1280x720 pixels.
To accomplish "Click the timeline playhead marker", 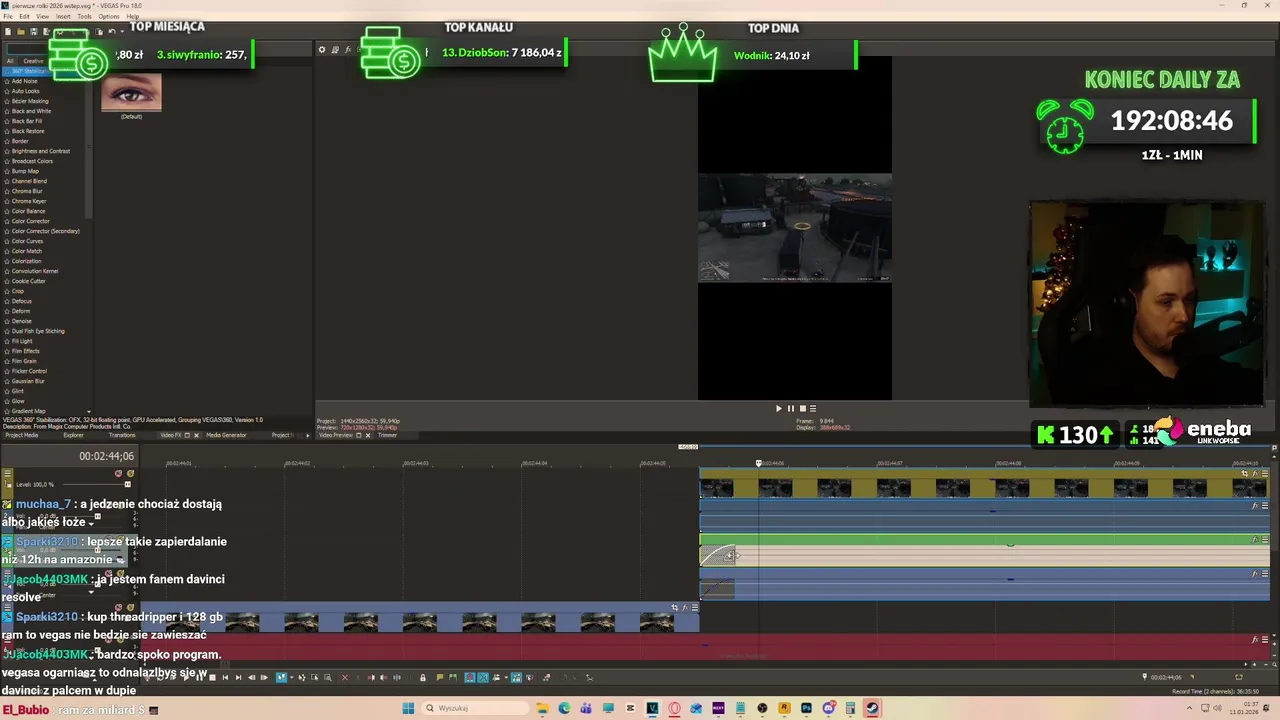I will click(758, 463).
